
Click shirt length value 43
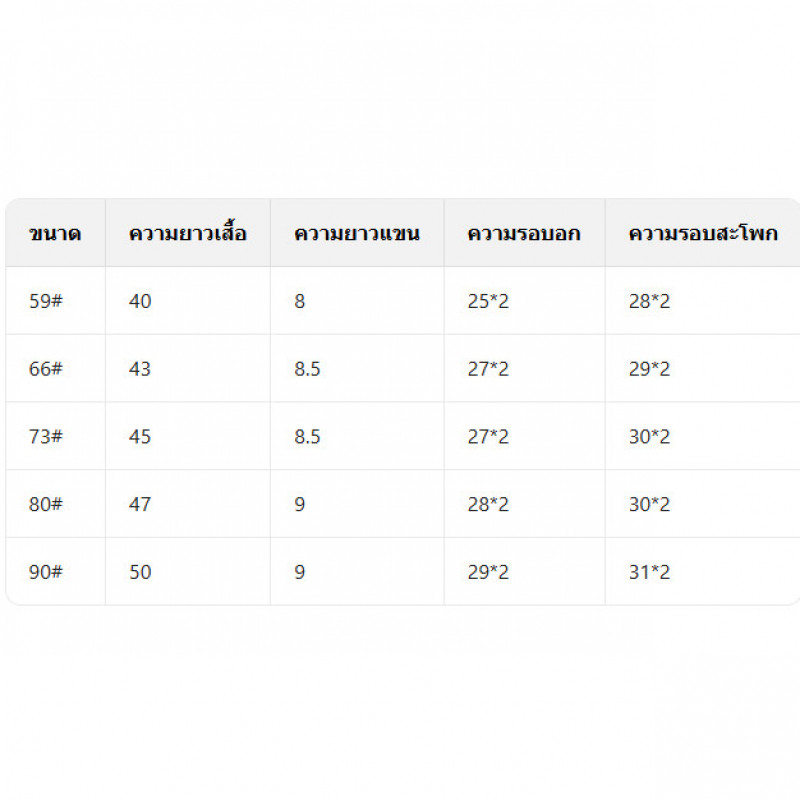click(x=140, y=369)
